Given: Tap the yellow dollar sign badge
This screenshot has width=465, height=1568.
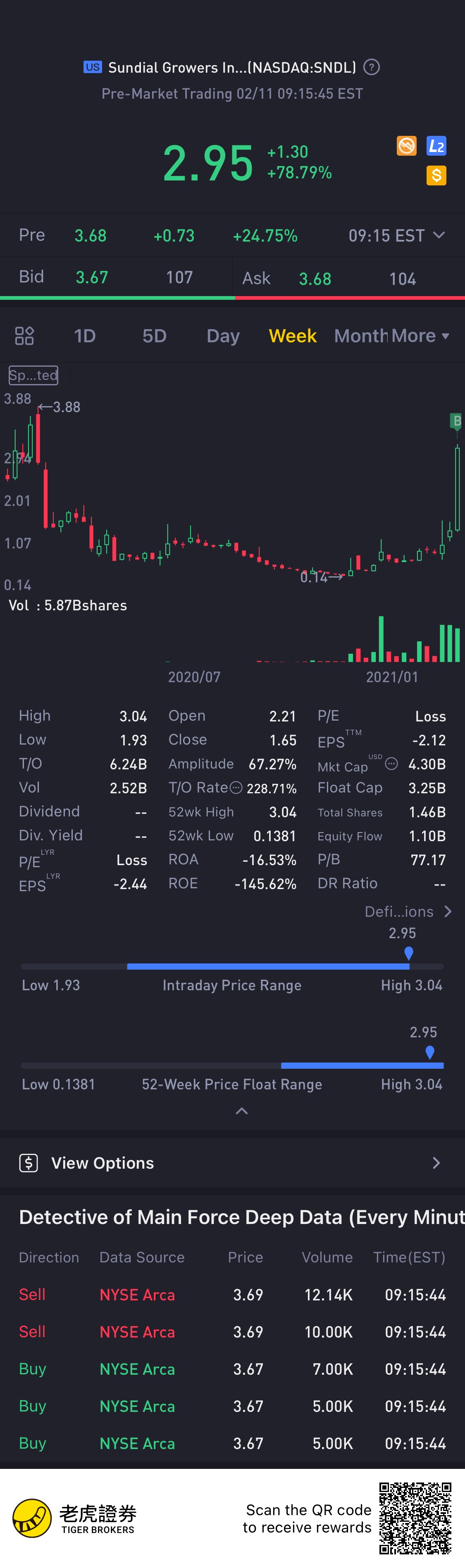Looking at the screenshot, I should [436, 176].
